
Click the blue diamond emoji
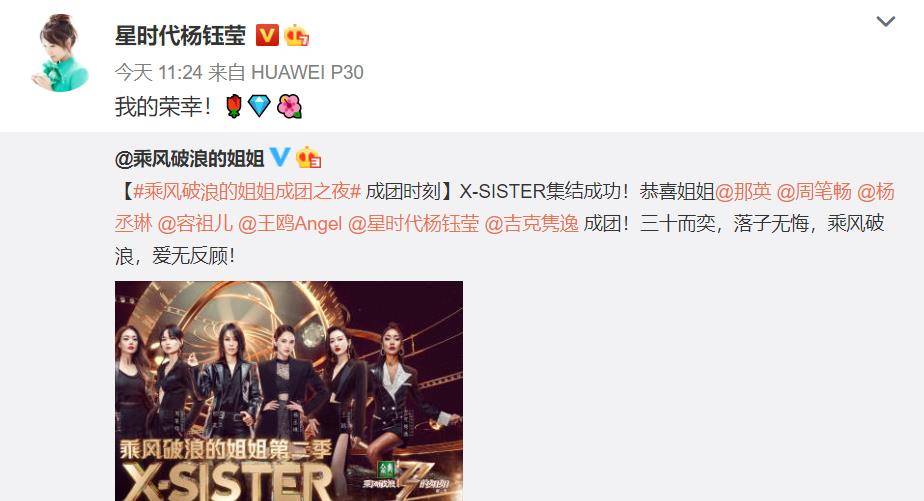click(259, 106)
